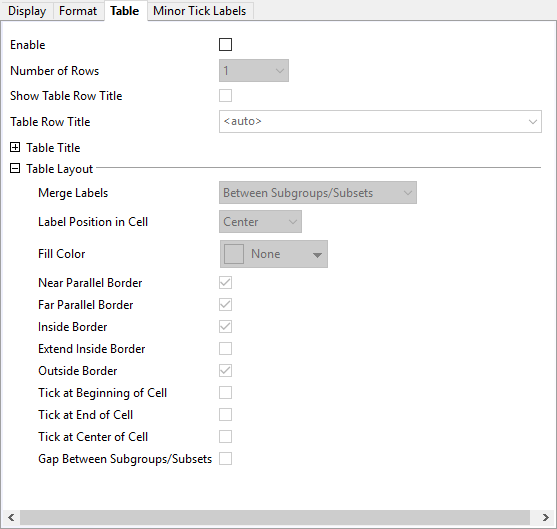Click the Merge Labels label

pyautogui.click(x=73, y=193)
